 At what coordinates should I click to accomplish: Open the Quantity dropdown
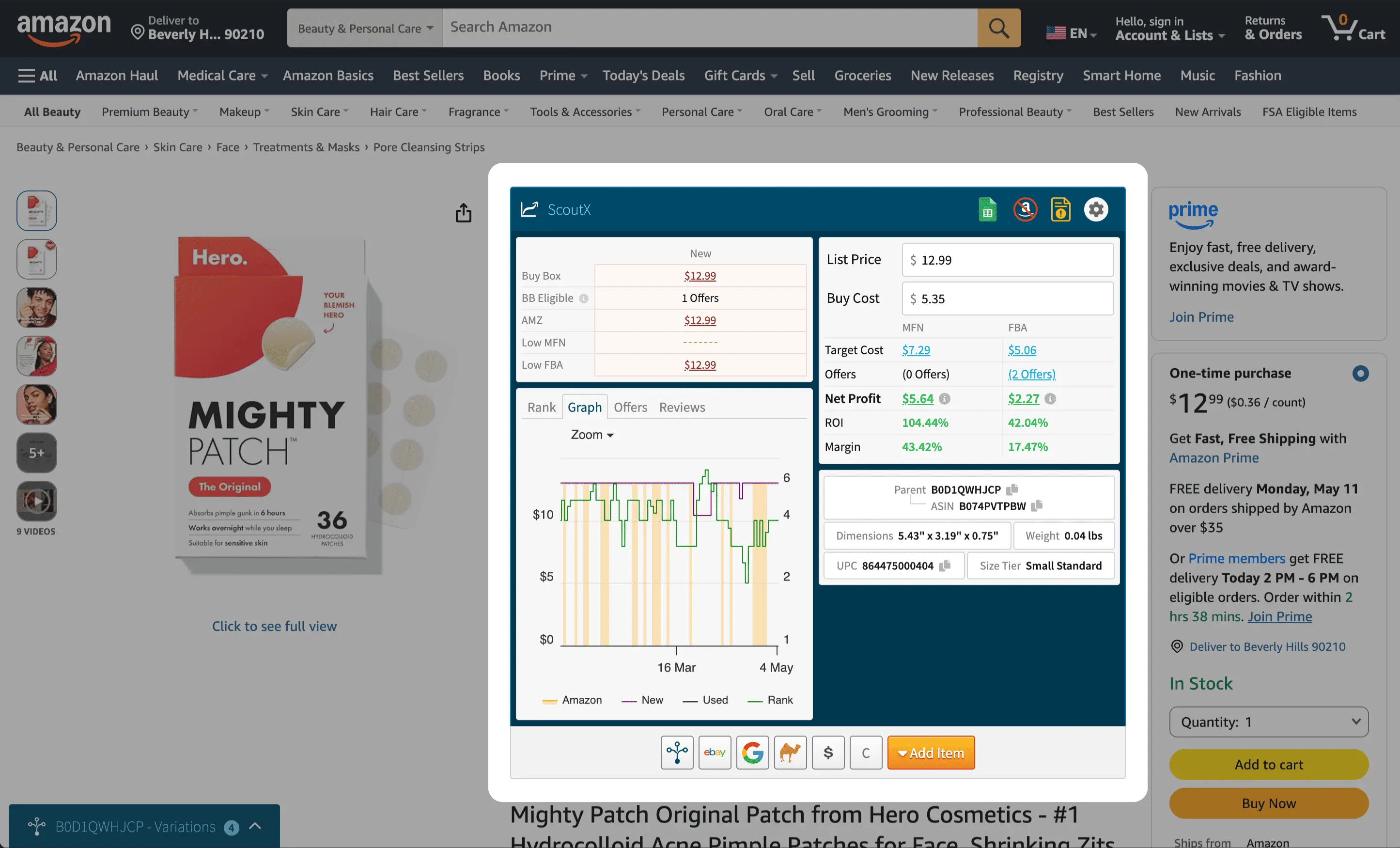1268,722
